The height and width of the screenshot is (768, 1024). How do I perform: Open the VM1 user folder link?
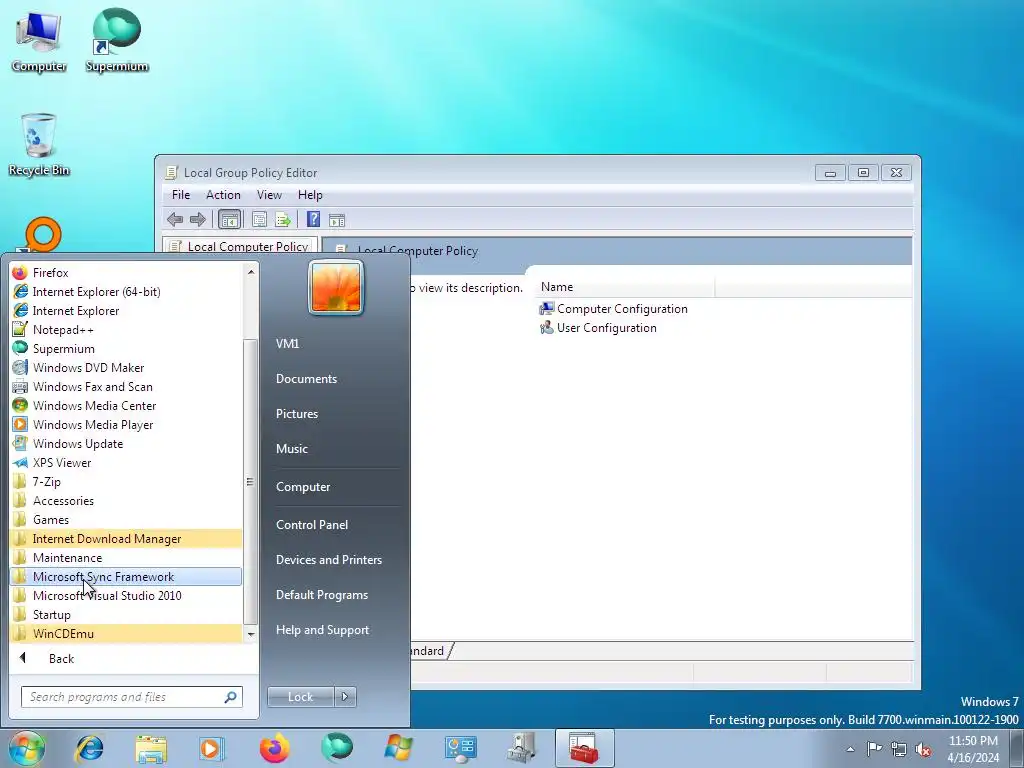287,344
